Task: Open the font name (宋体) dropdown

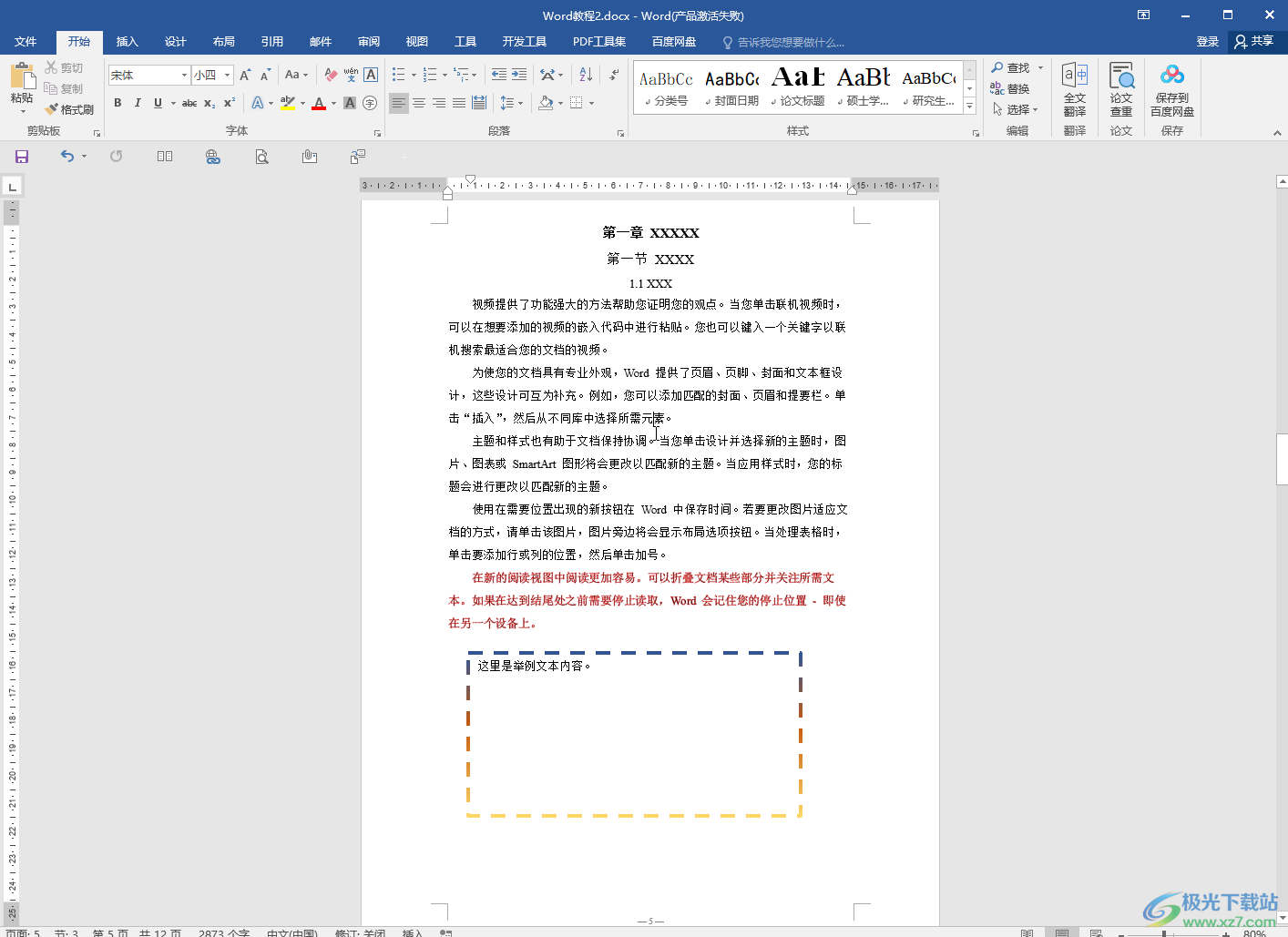Action: (184, 75)
